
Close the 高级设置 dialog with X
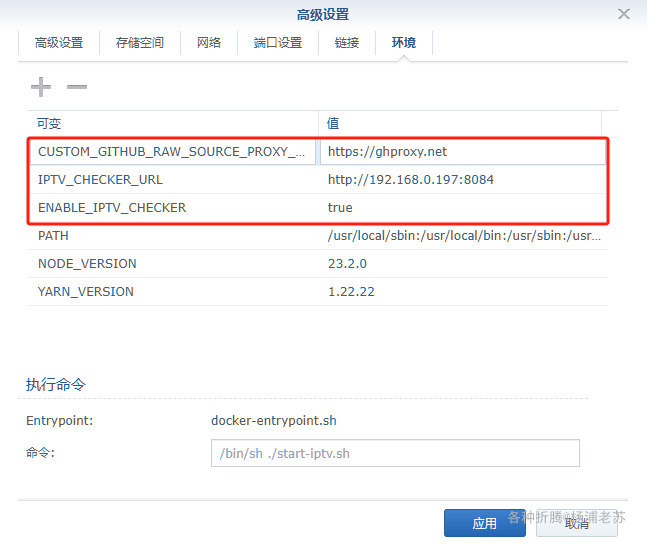pyautogui.click(x=623, y=14)
